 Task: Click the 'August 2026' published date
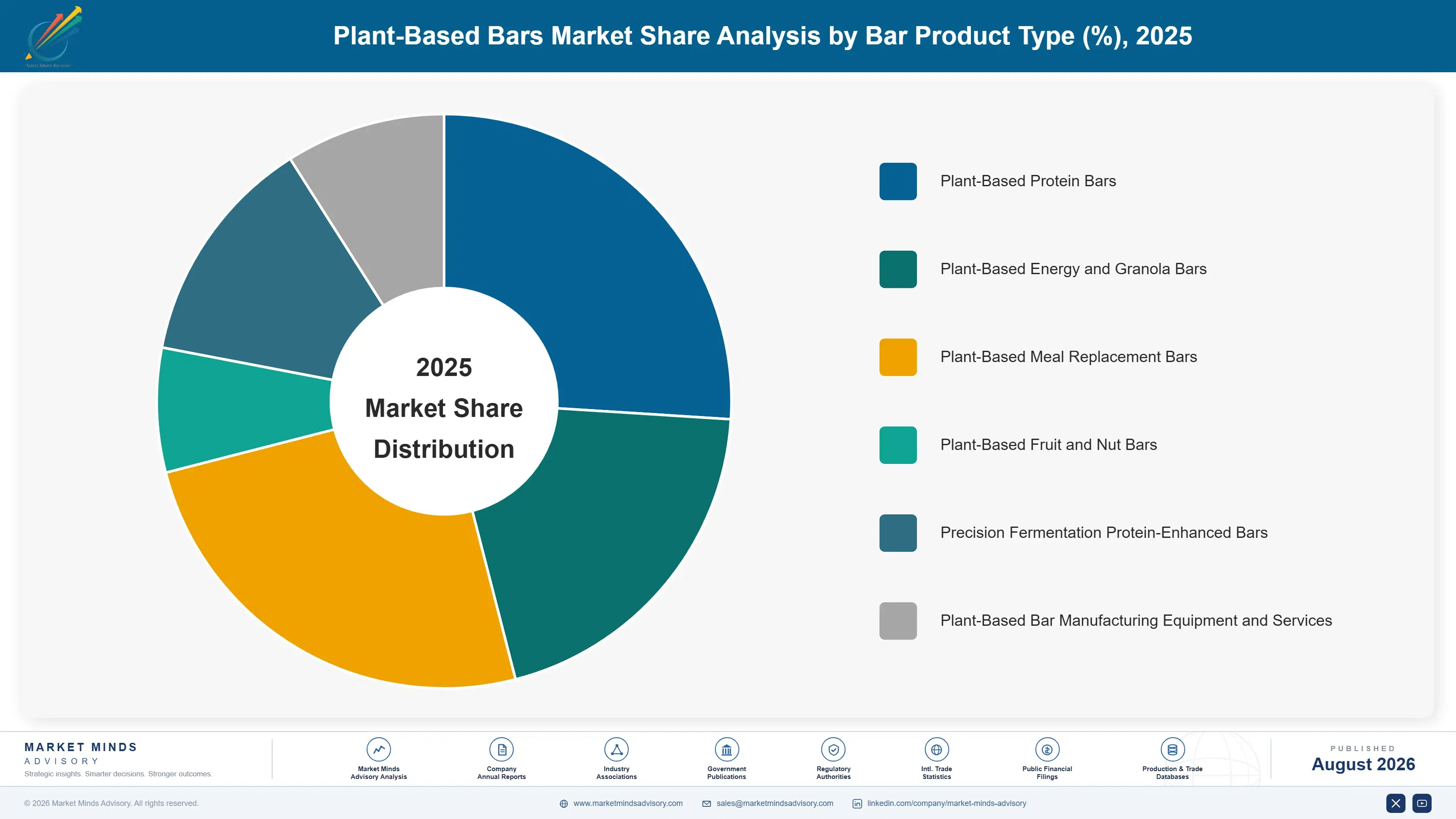pos(1363,764)
